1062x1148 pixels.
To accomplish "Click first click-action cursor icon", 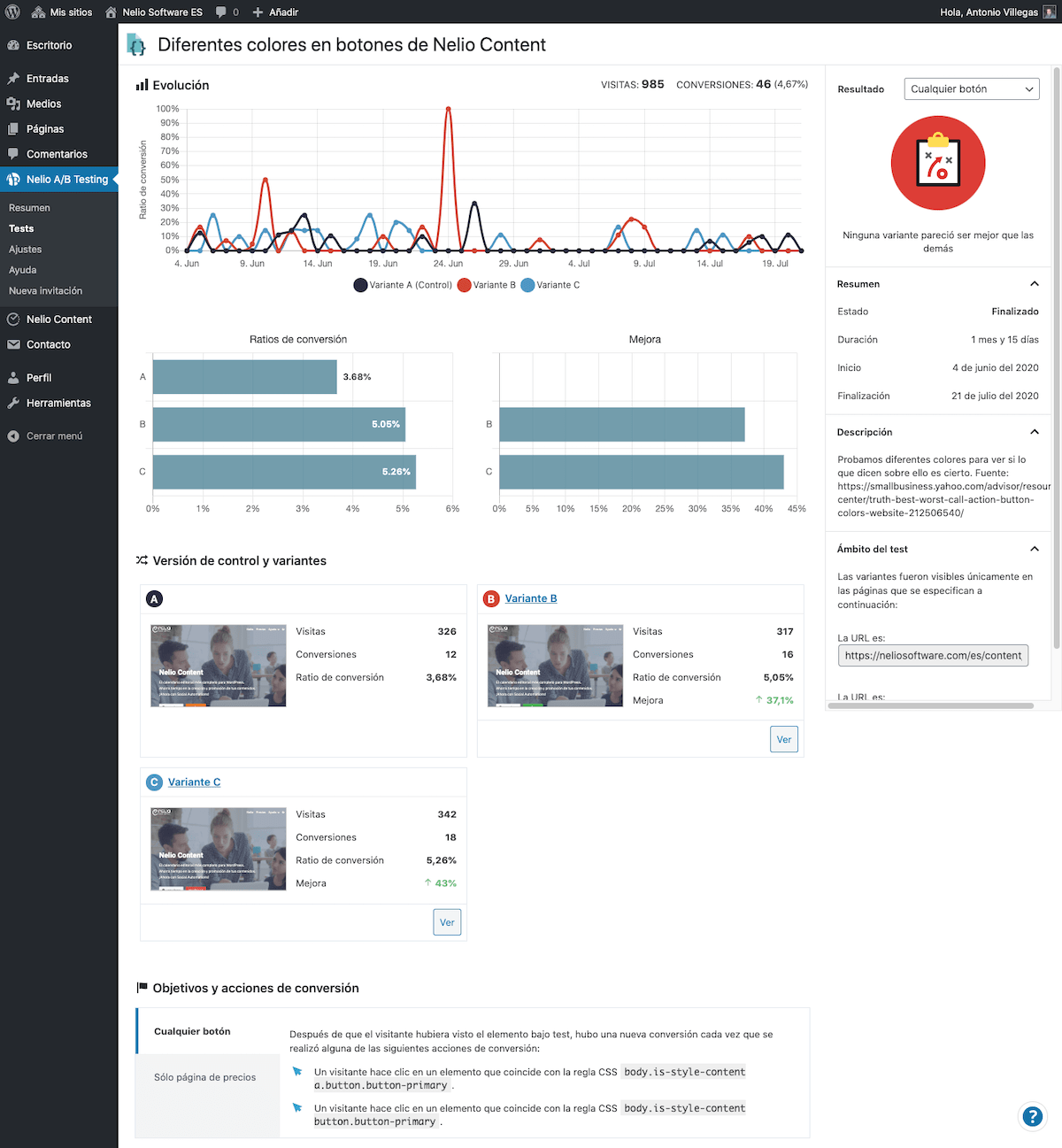I will [297, 1072].
